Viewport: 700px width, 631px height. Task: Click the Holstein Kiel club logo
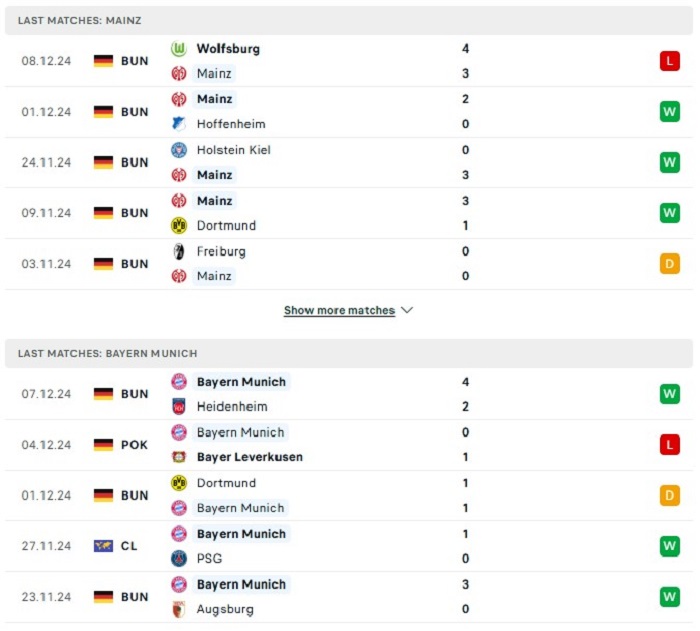(x=179, y=150)
